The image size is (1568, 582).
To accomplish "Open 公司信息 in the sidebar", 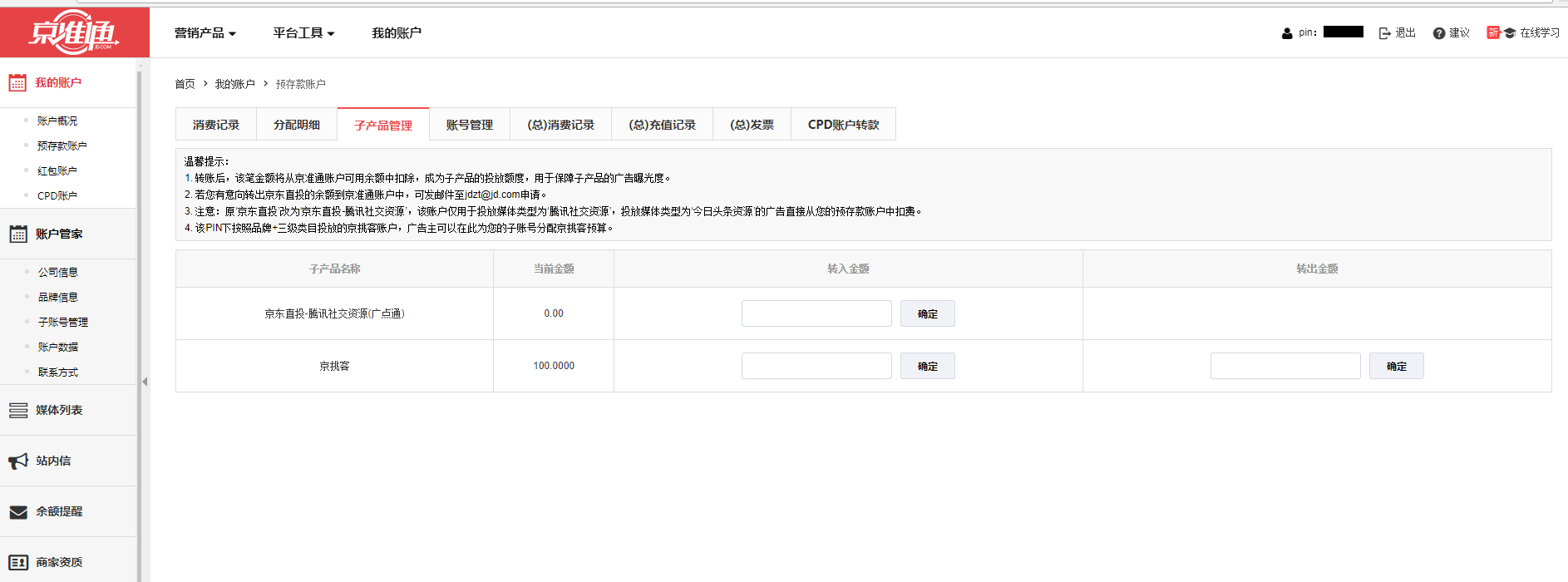I will [58, 273].
